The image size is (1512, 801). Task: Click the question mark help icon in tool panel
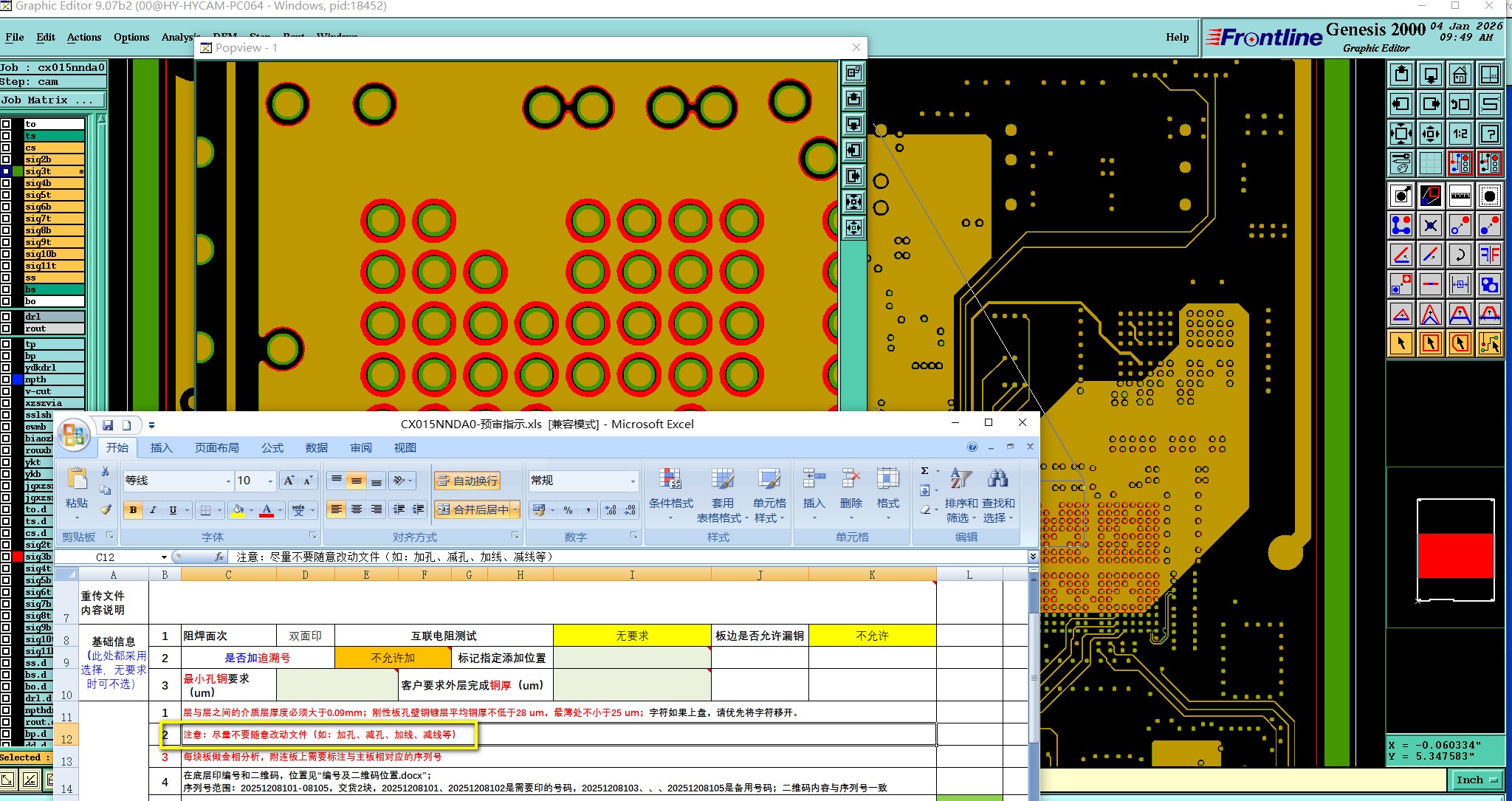point(1489,134)
